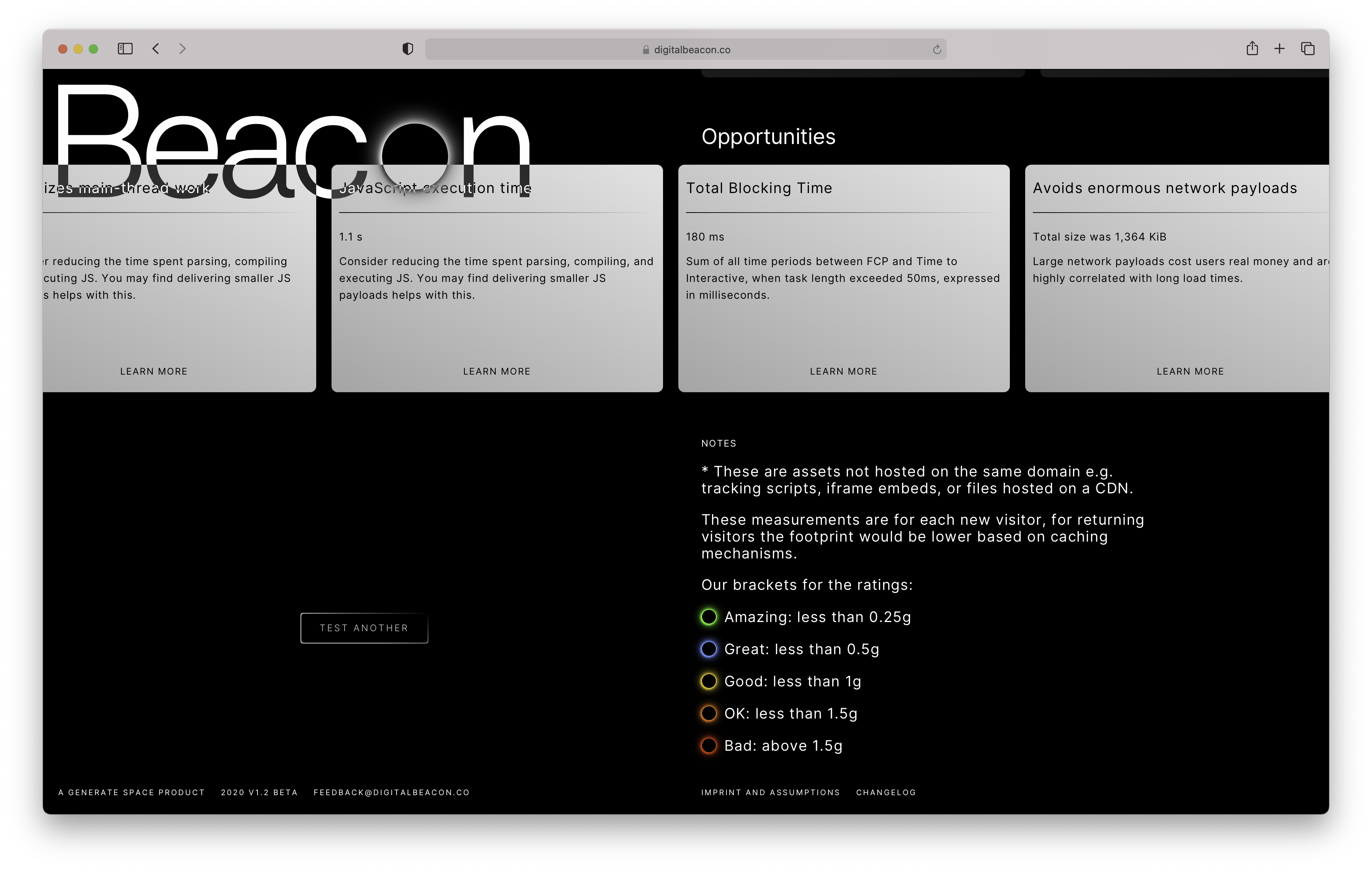Viewport: 1372px width, 871px height.
Task: Open Imprint and Assumptions footer link
Action: tap(770, 792)
